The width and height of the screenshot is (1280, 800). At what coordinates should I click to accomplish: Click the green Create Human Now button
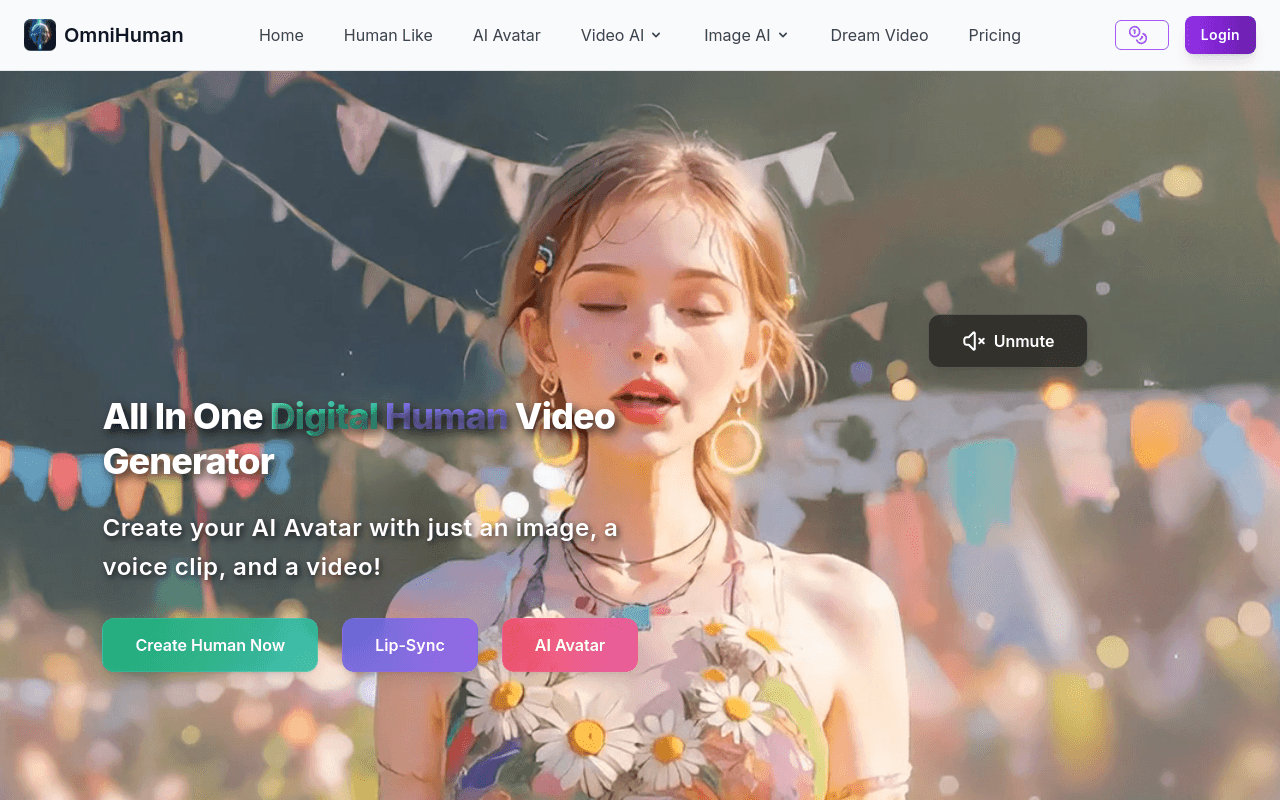[x=210, y=645]
